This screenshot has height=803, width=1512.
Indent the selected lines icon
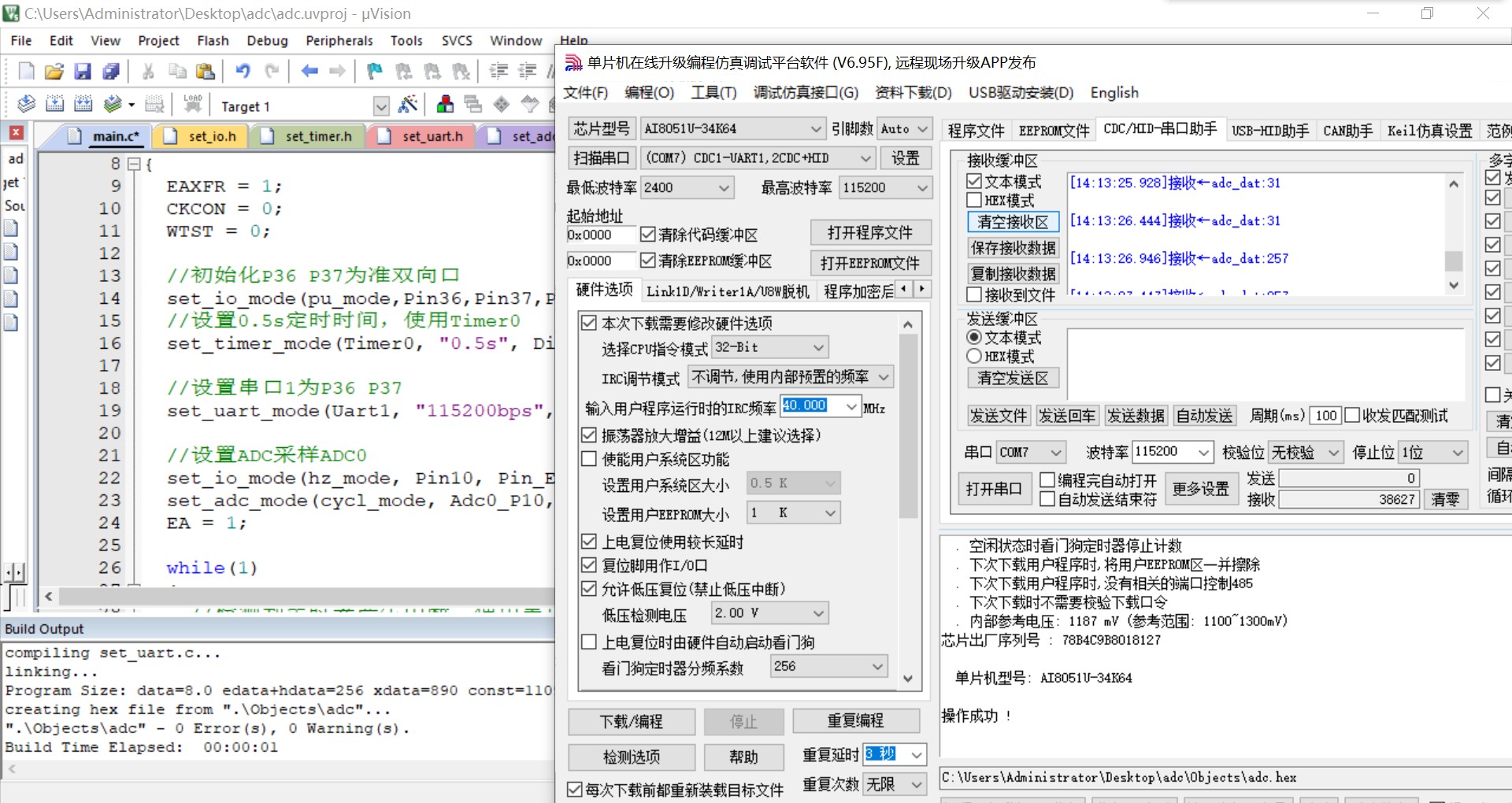coord(498,72)
